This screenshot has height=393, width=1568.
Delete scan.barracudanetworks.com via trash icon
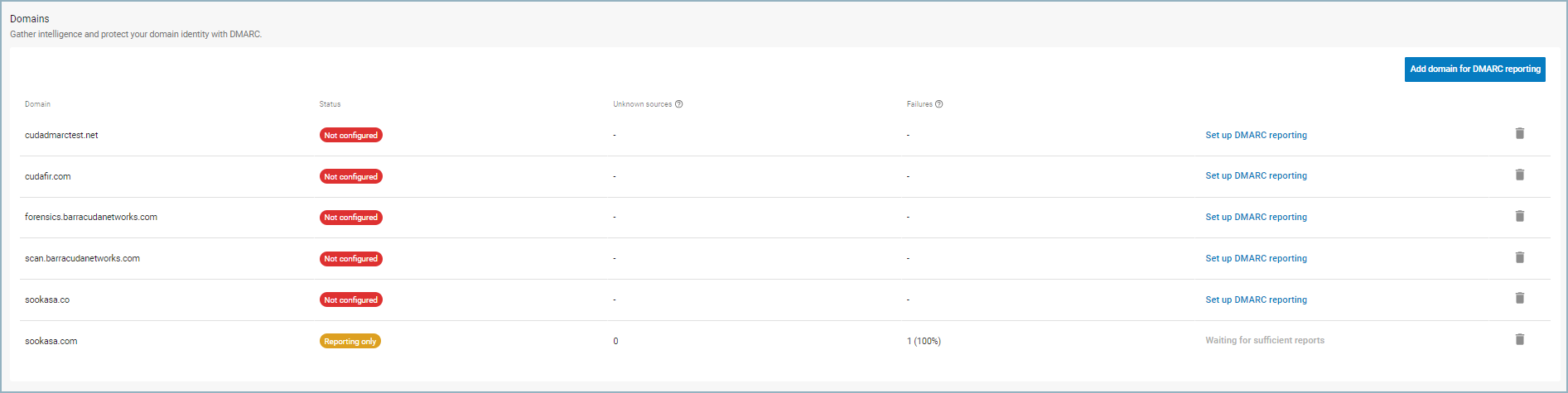pos(1519,257)
